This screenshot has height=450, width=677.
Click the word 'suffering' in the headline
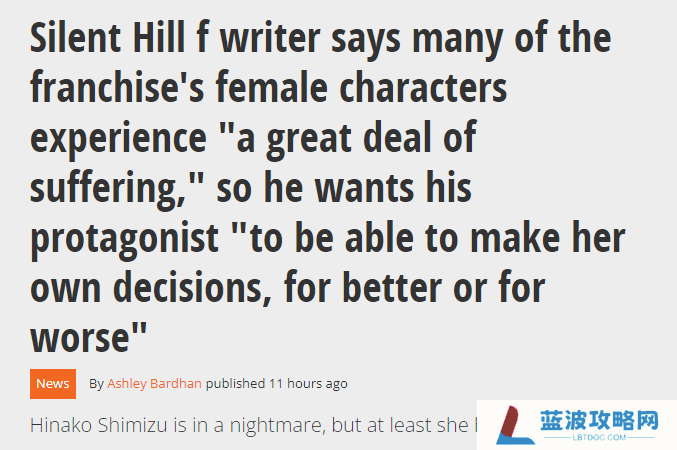pos(105,188)
